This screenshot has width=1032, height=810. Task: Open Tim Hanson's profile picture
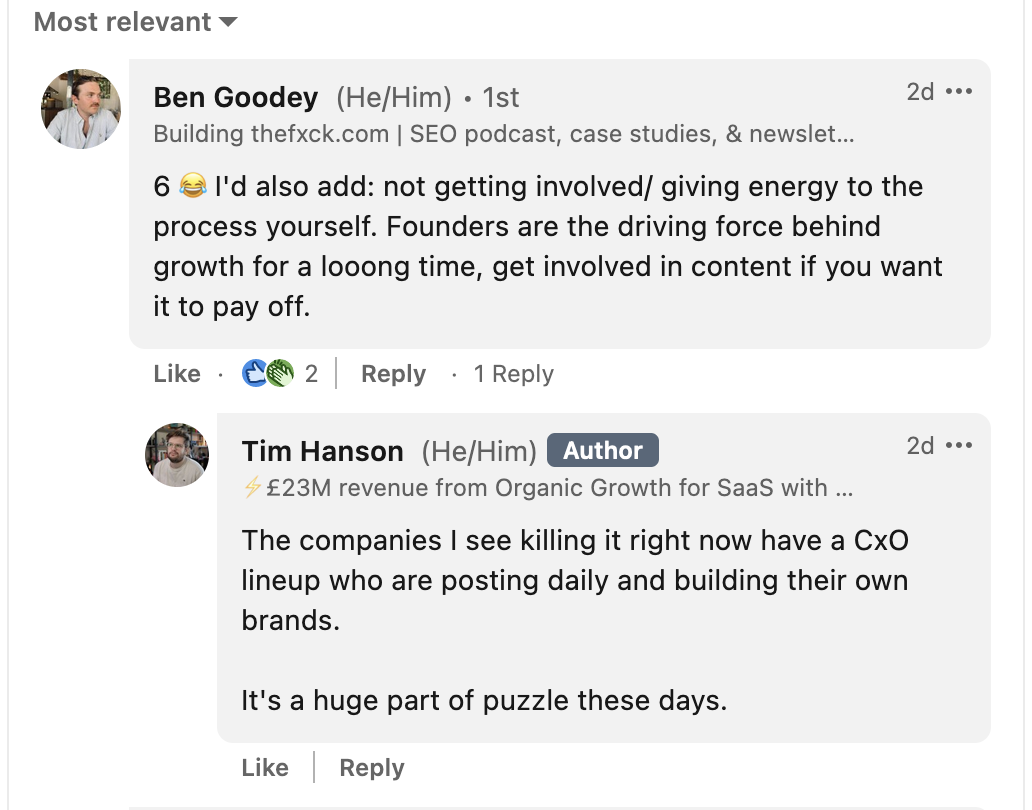coord(176,453)
